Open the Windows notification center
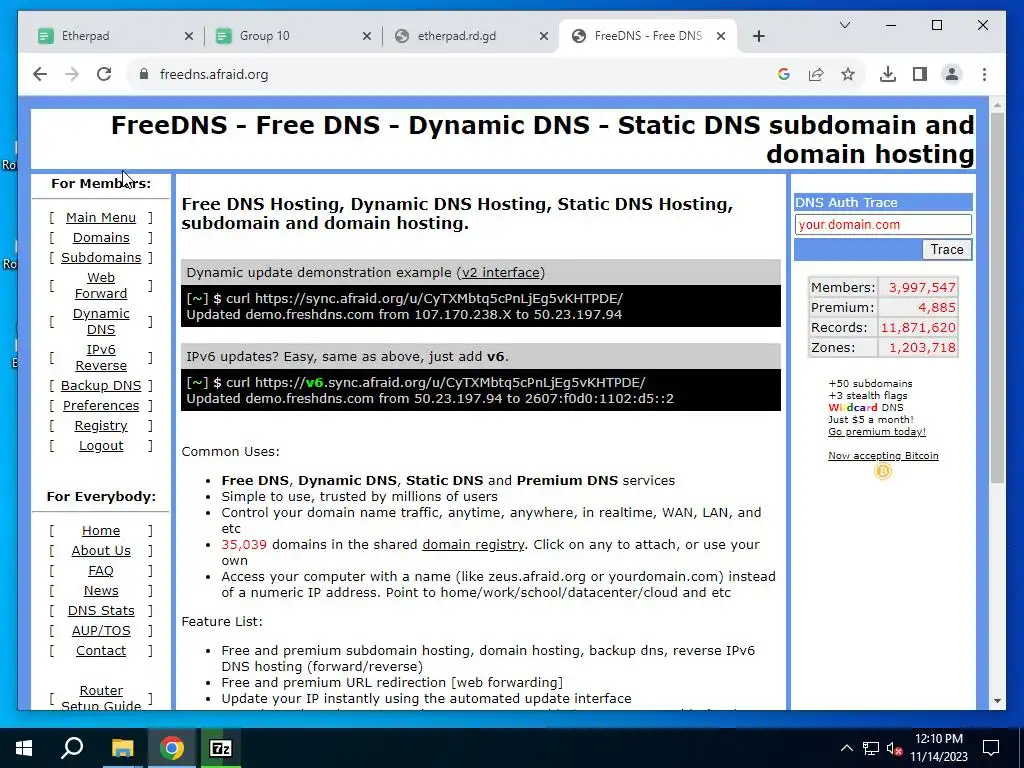The width and height of the screenshot is (1024, 768). click(x=991, y=748)
